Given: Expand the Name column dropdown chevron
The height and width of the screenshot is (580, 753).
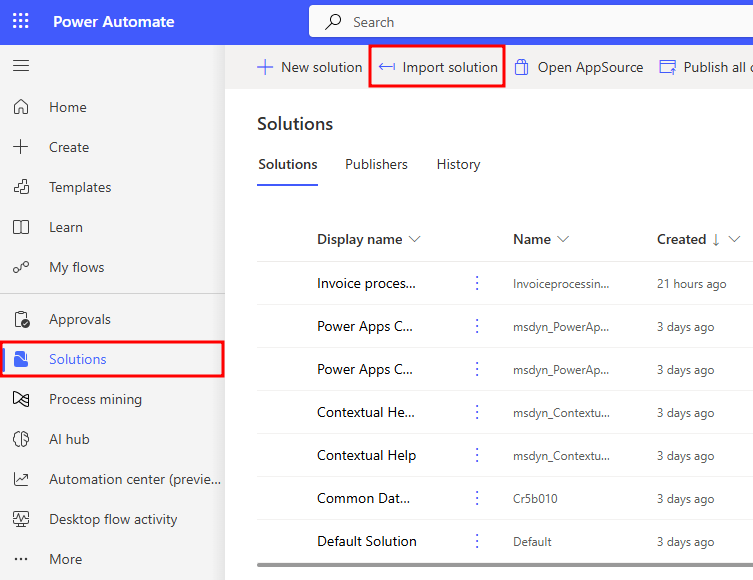Looking at the screenshot, I should (x=563, y=239).
